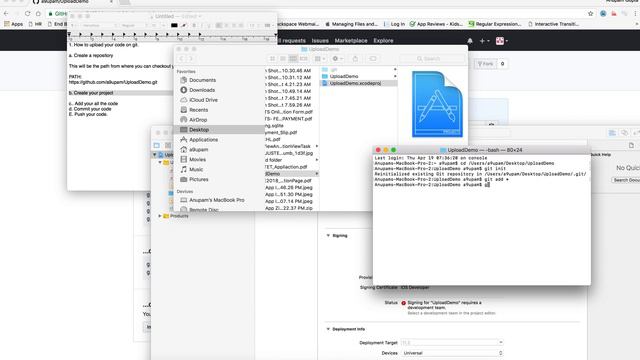Click Finder edit tags button

click(x=373, y=59)
